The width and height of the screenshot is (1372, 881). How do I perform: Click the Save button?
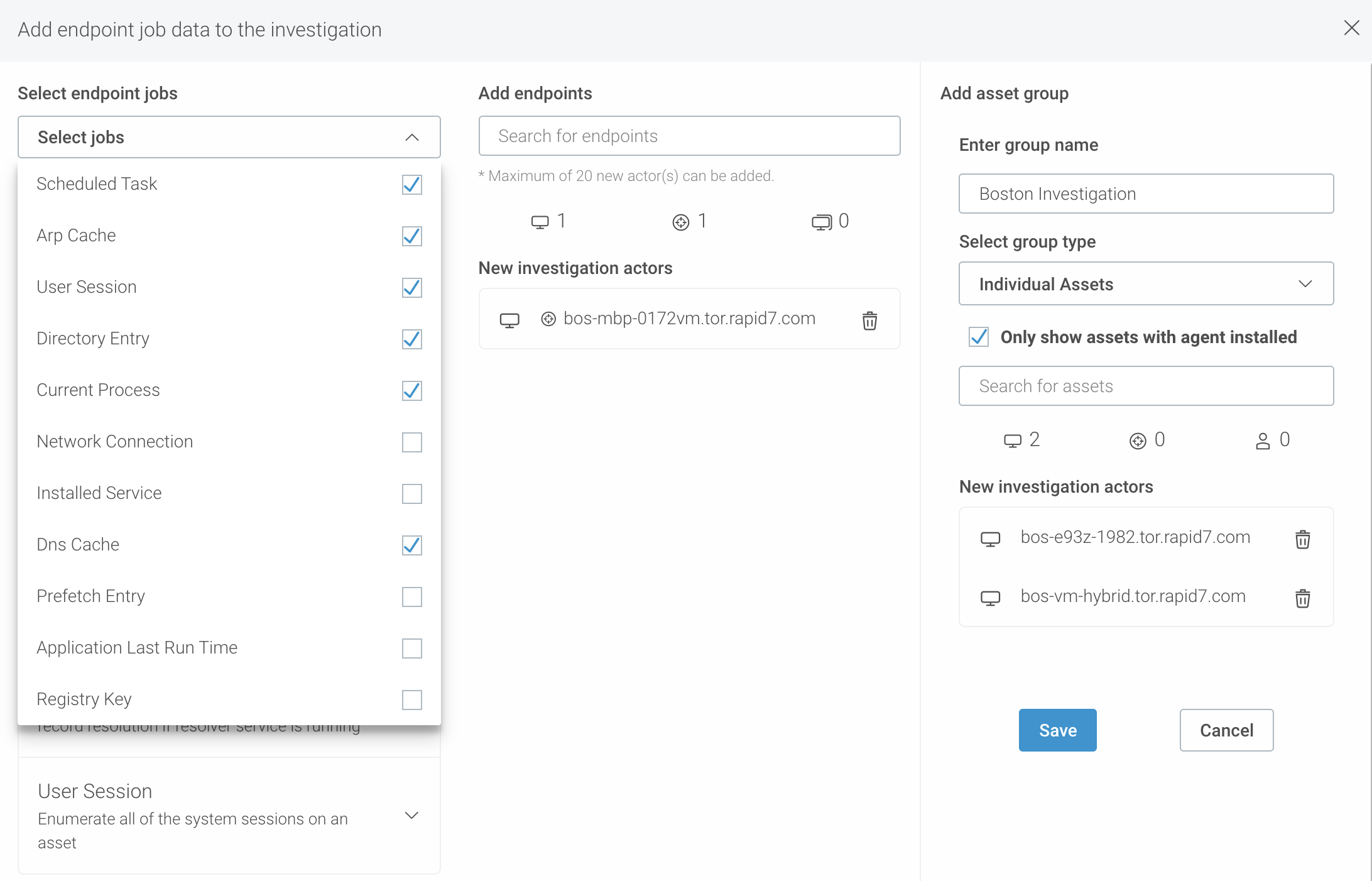(x=1057, y=730)
